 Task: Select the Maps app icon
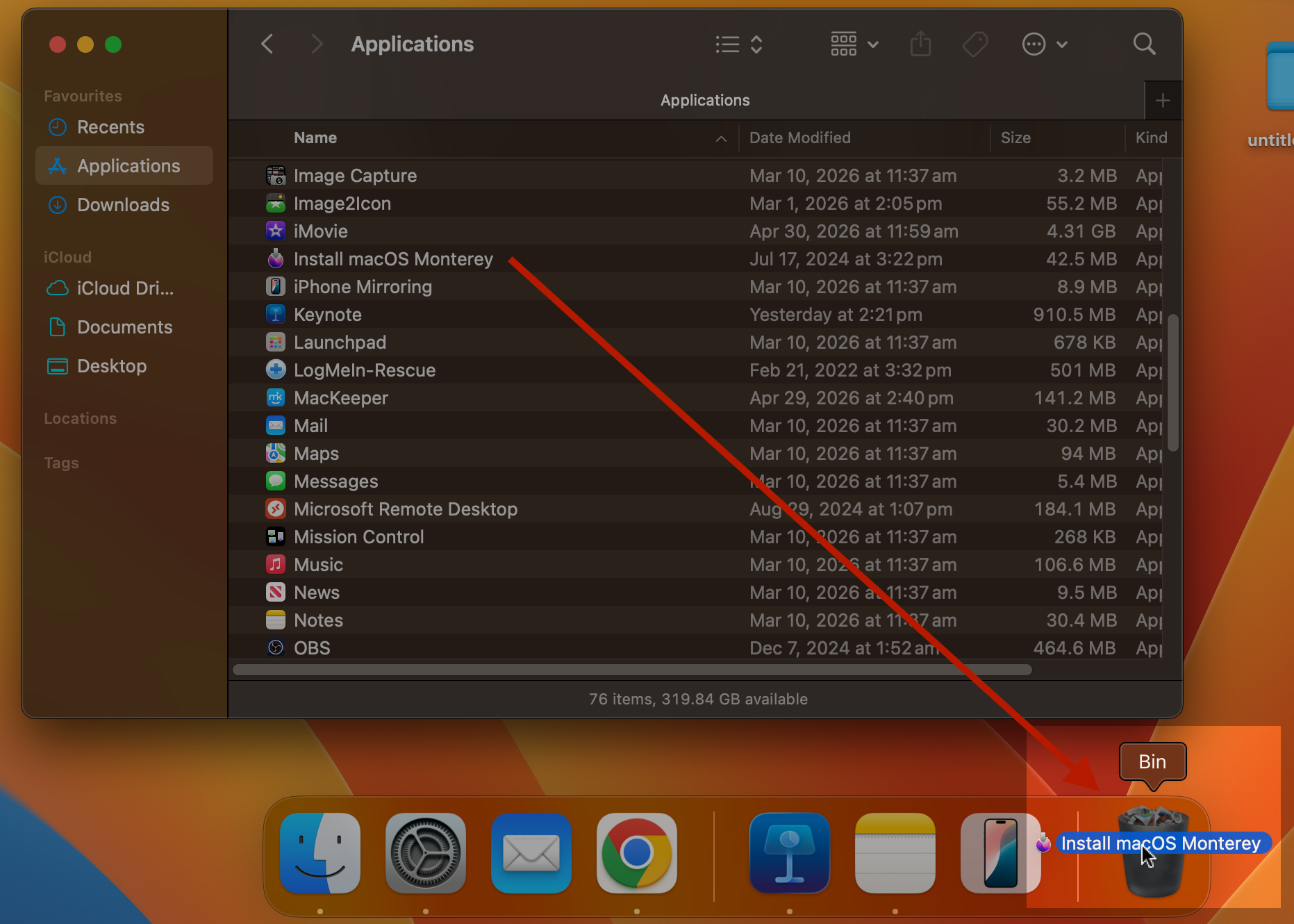(276, 453)
